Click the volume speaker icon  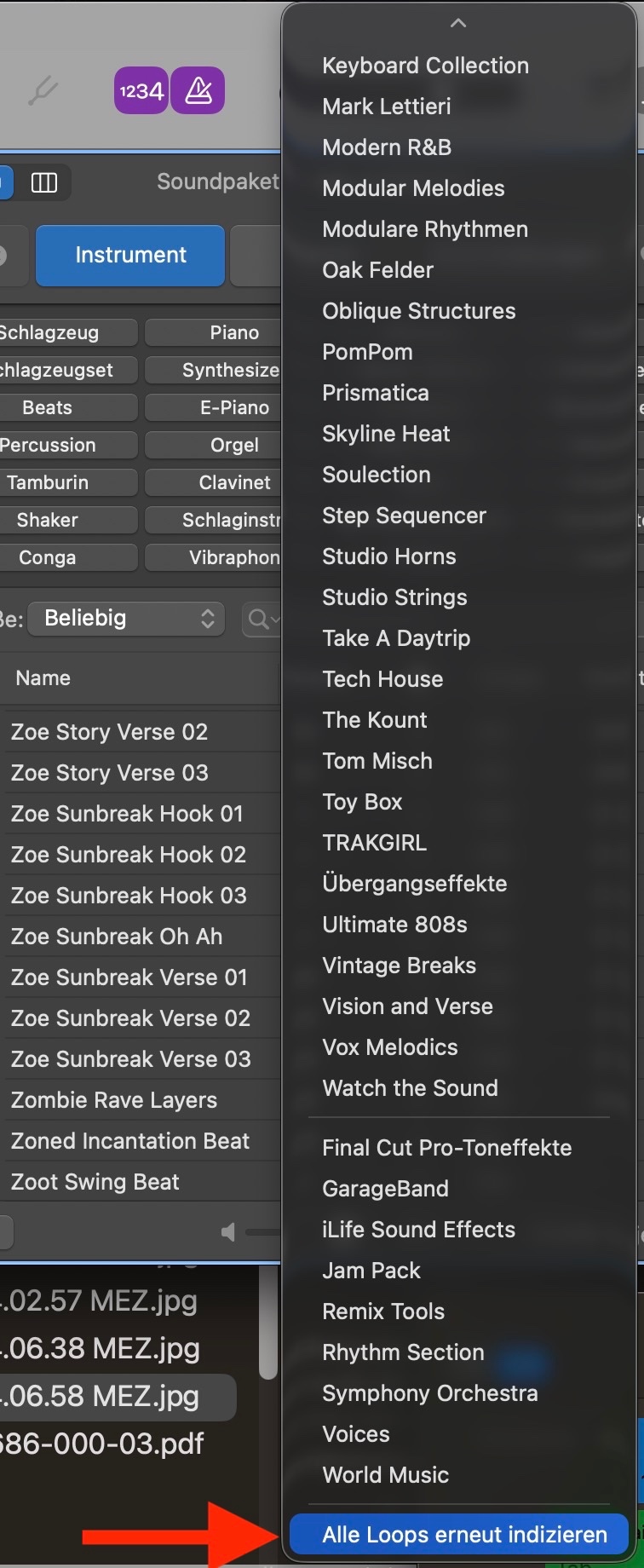pyautogui.click(x=228, y=1232)
